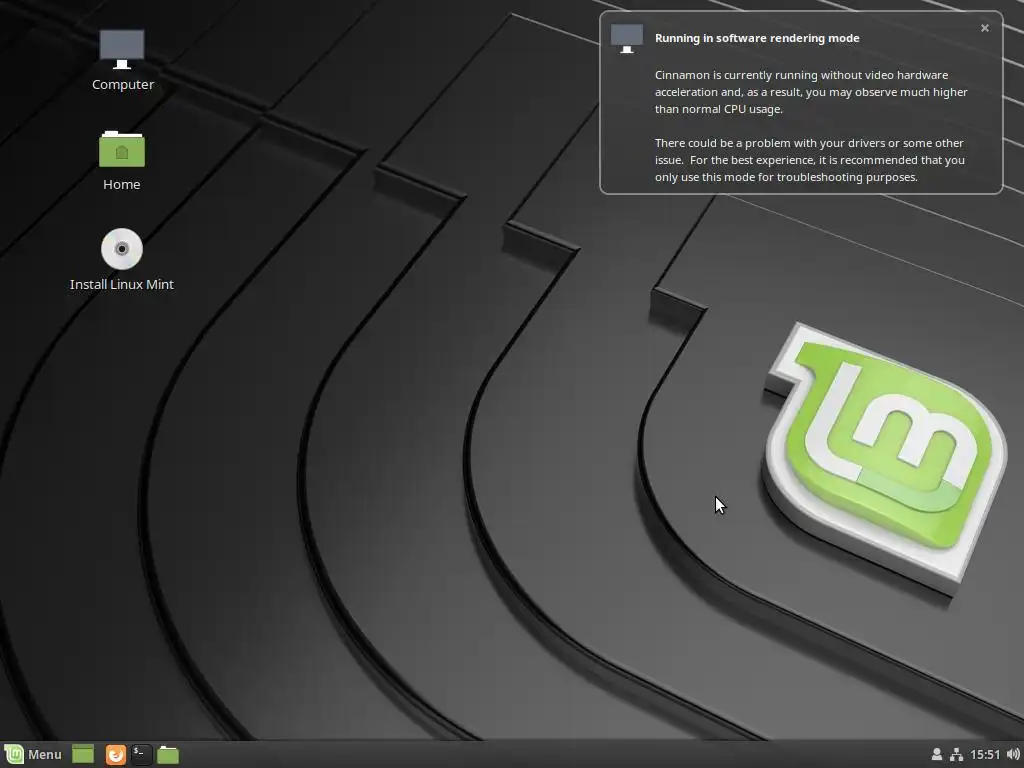Click the paragraph beginning 'There could be a problem'
This screenshot has width=1024, height=768.
(810, 160)
